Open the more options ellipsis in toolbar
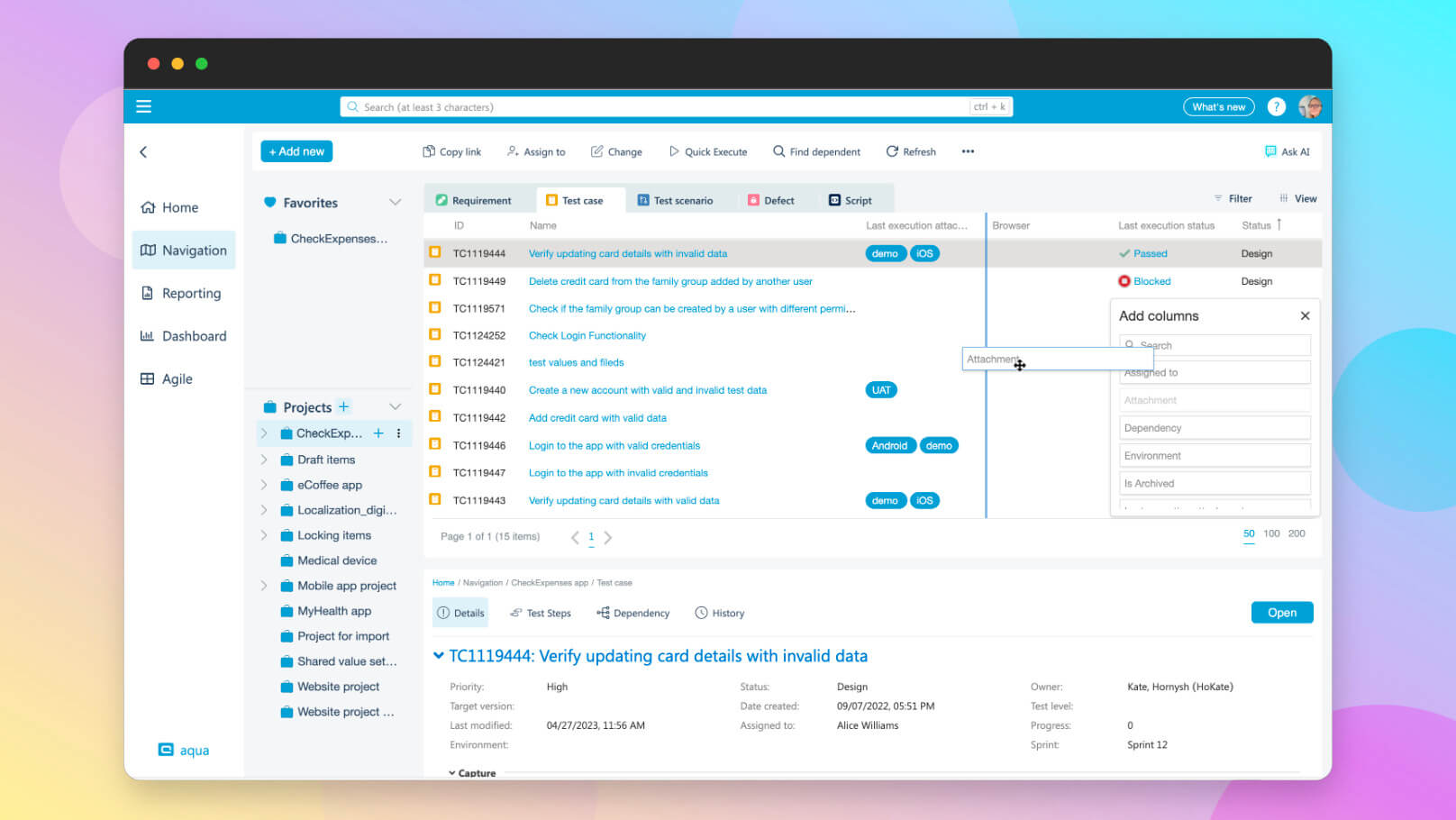The width and height of the screenshot is (1456, 820). (x=968, y=151)
